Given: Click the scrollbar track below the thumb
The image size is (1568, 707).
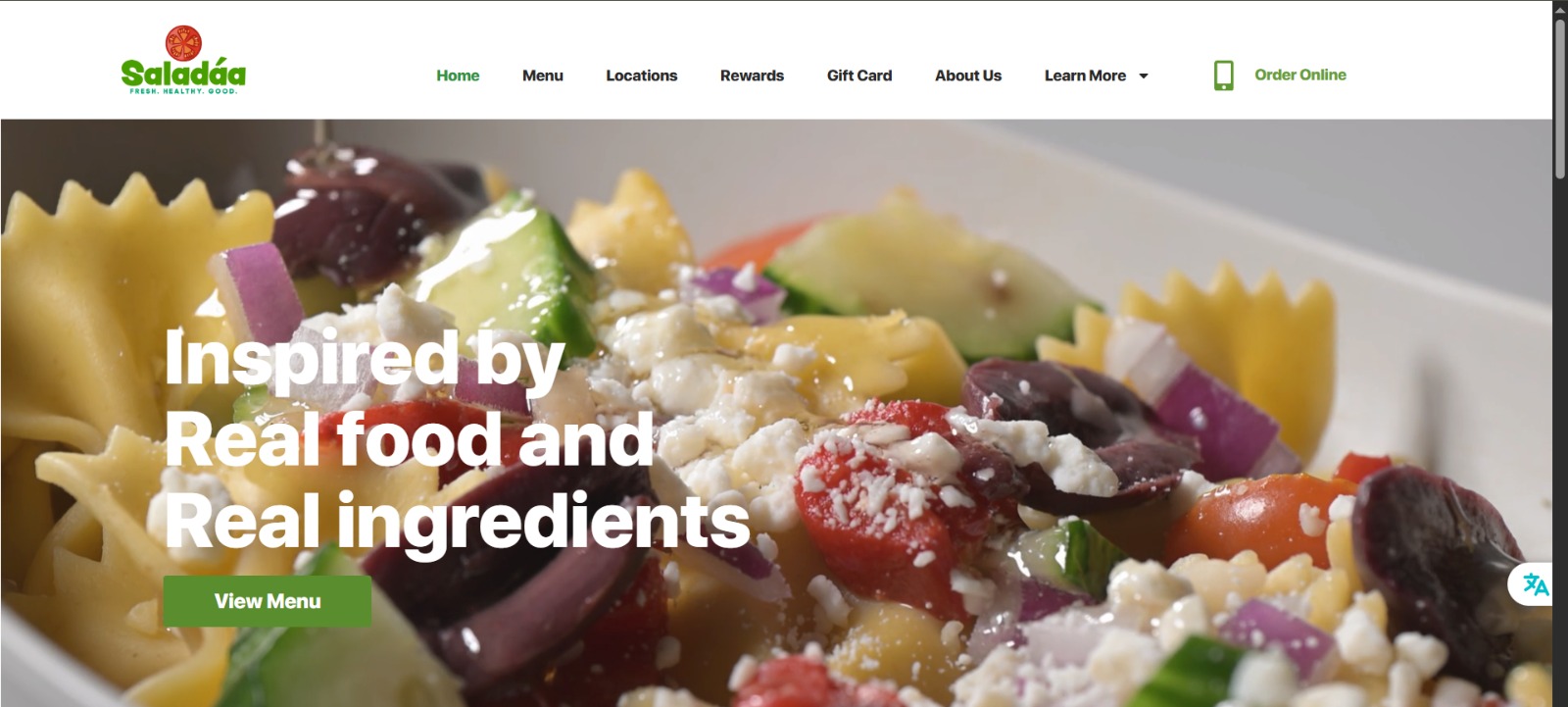Looking at the screenshot, I should (1560, 441).
